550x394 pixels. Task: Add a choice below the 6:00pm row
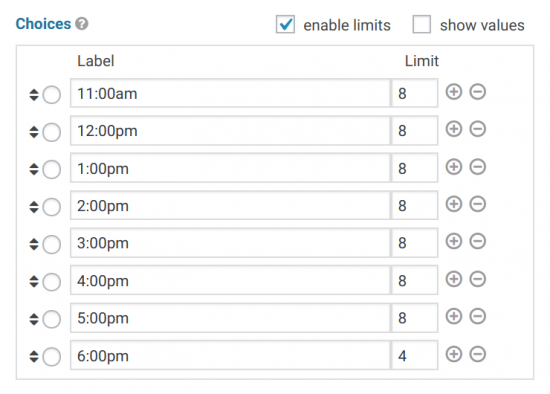454,354
